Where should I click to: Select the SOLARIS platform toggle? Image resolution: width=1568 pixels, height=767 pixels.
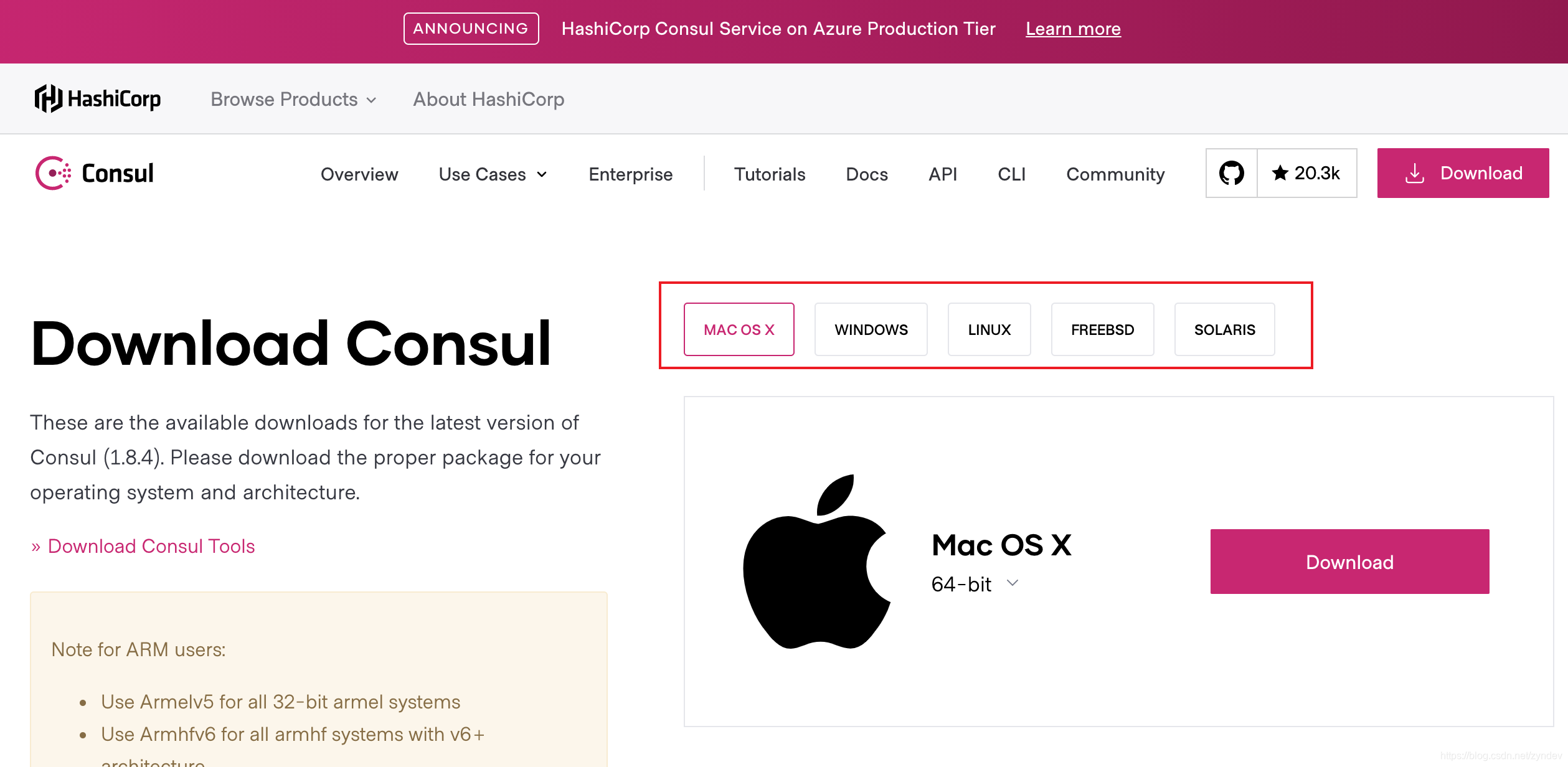(x=1225, y=328)
